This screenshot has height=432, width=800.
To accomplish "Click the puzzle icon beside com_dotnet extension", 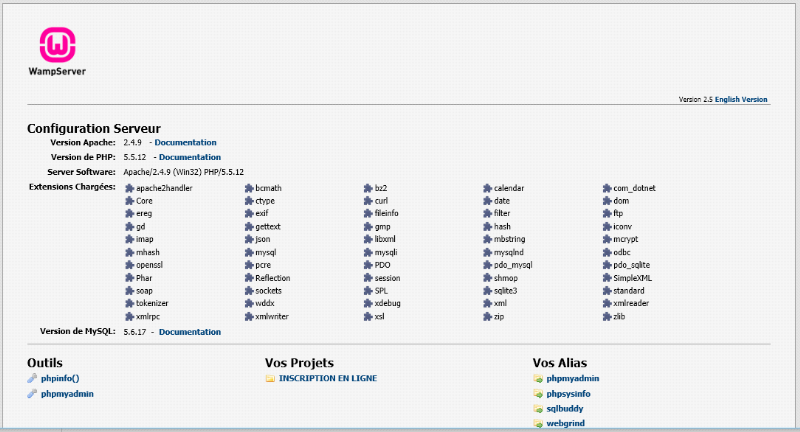I will (x=606, y=188).
